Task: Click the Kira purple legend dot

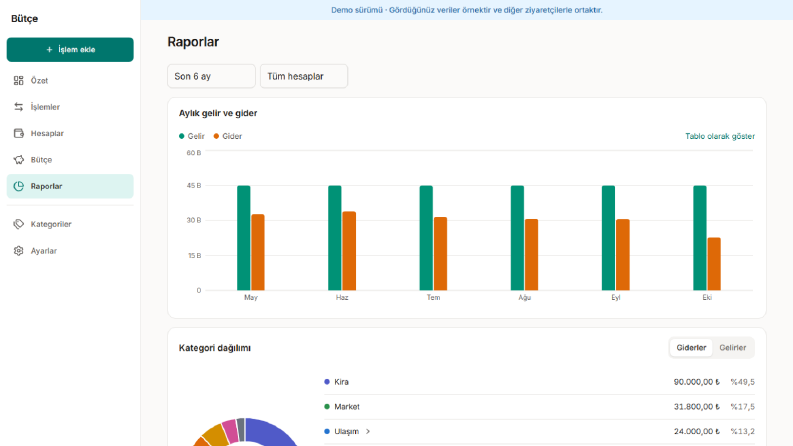Action: coord(327,382)
